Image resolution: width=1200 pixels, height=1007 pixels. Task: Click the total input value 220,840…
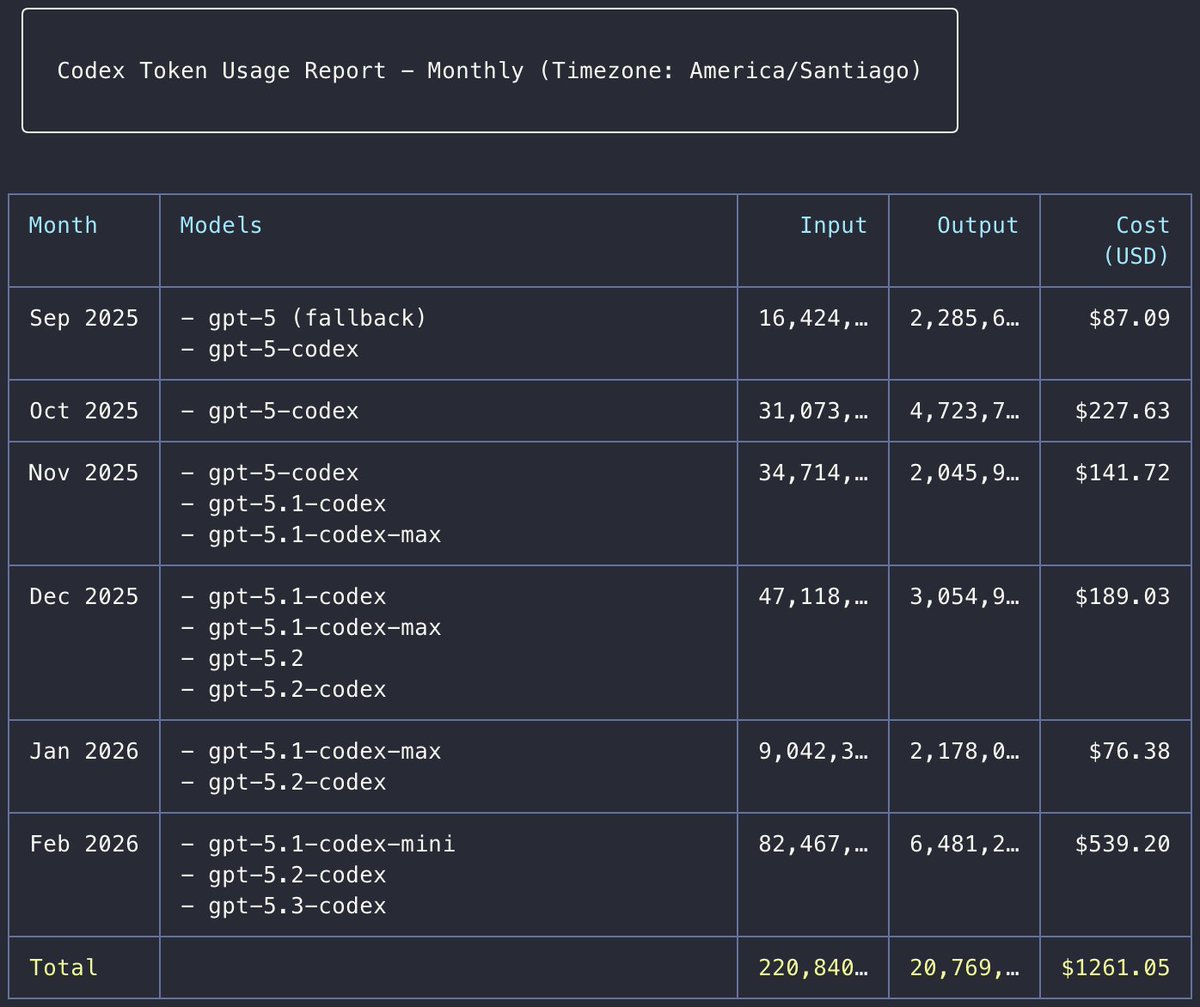tap(814, 968)
